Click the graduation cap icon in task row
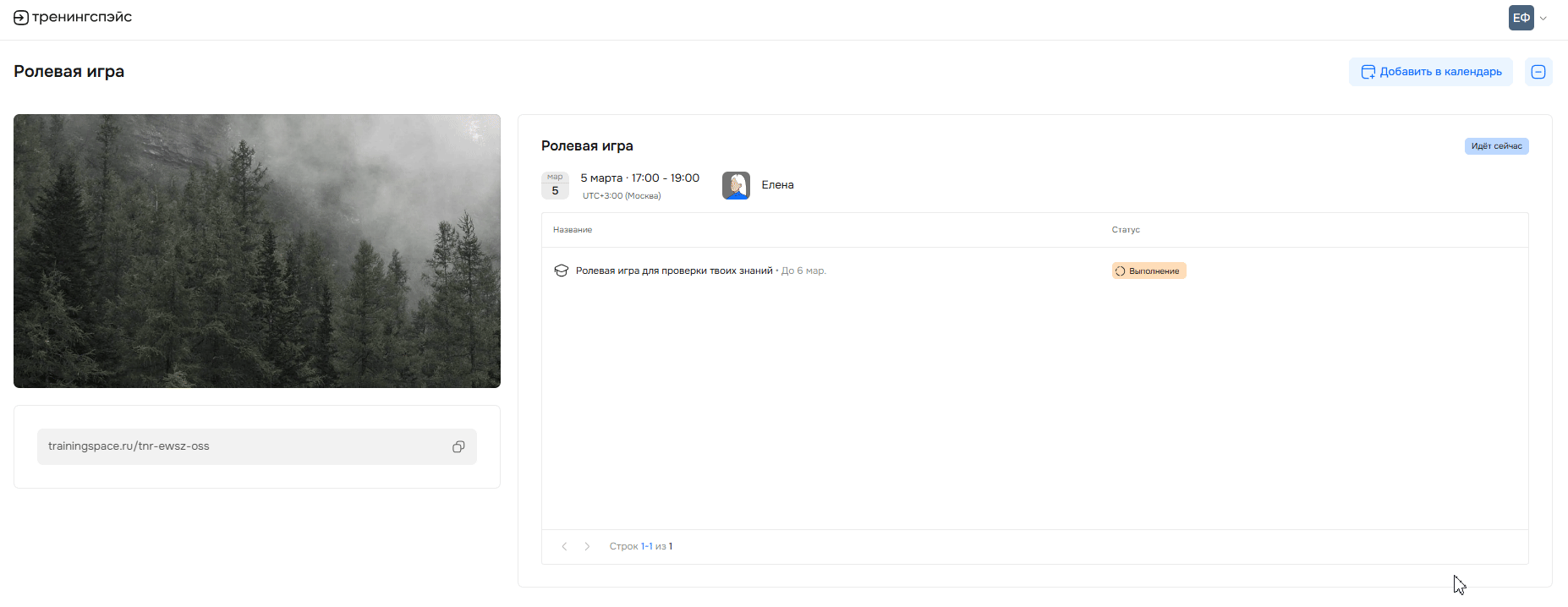 (561, 271)
